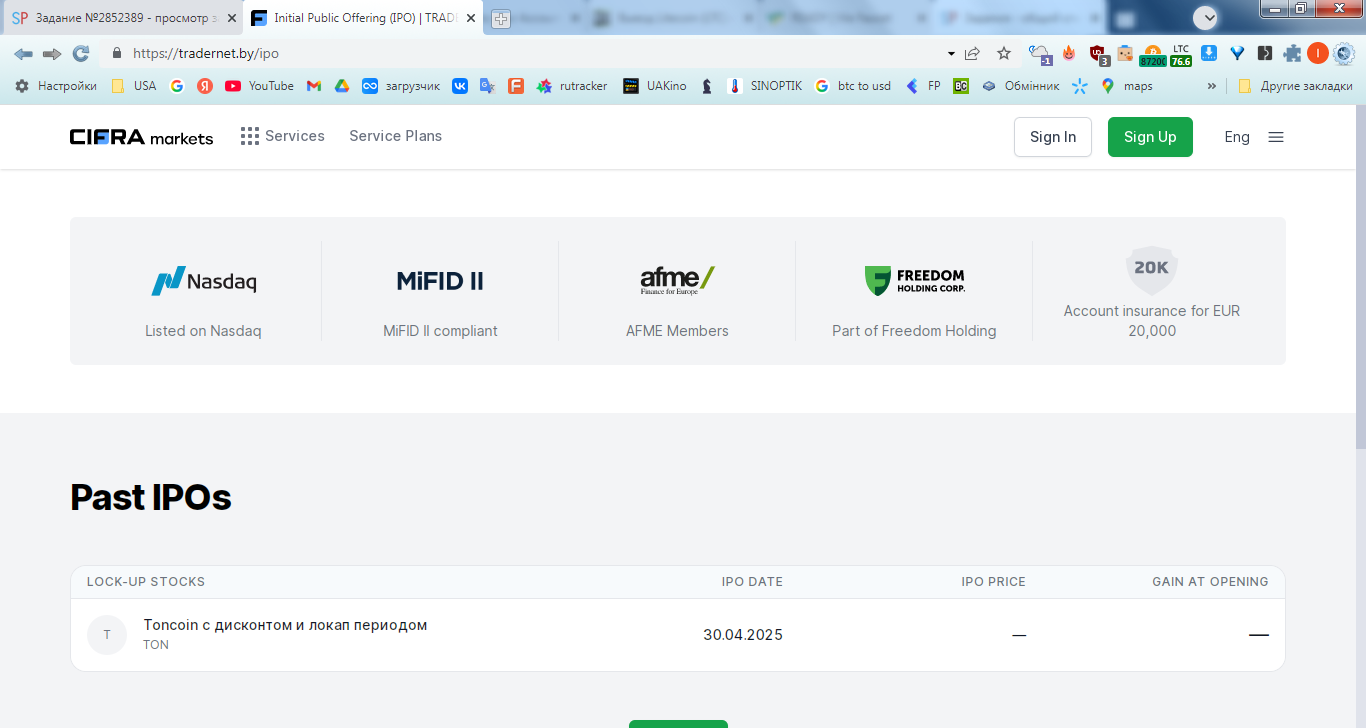The image size is (1366, 728).
Task: Click the Nasdaq logo
Action: [x=204, y=281]
